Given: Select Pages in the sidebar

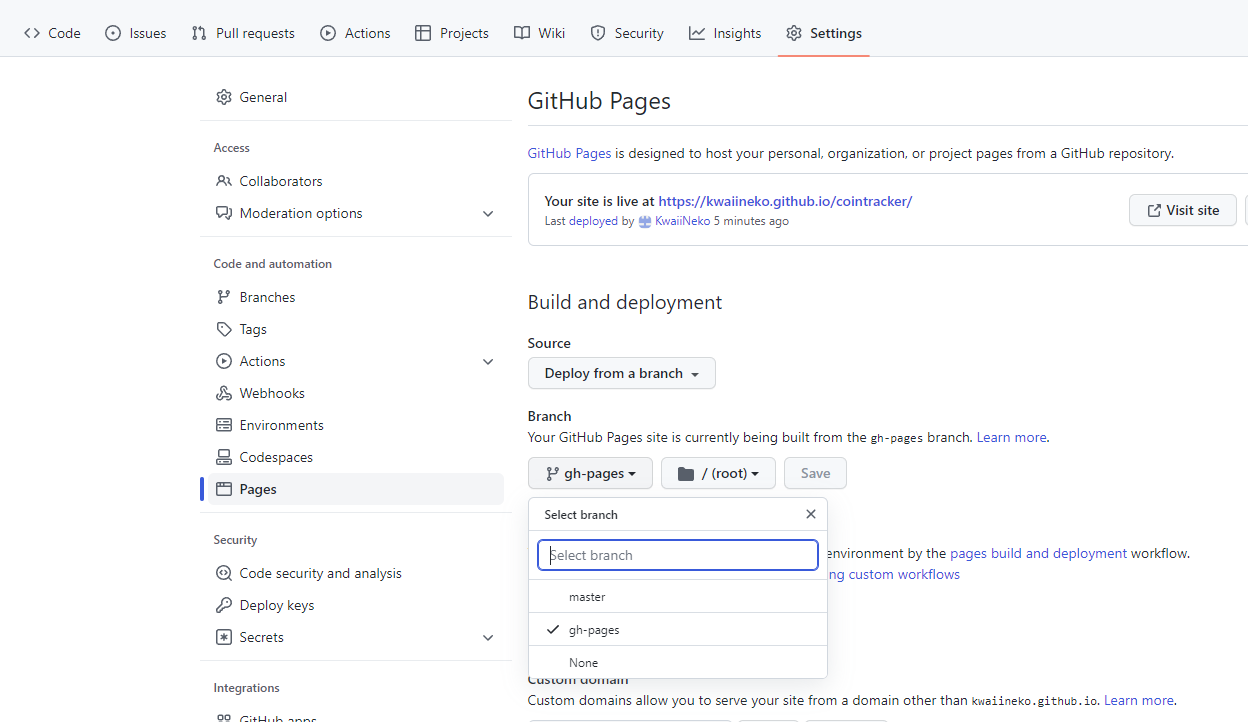Looking at the screenshot, I should coord(356,489).
